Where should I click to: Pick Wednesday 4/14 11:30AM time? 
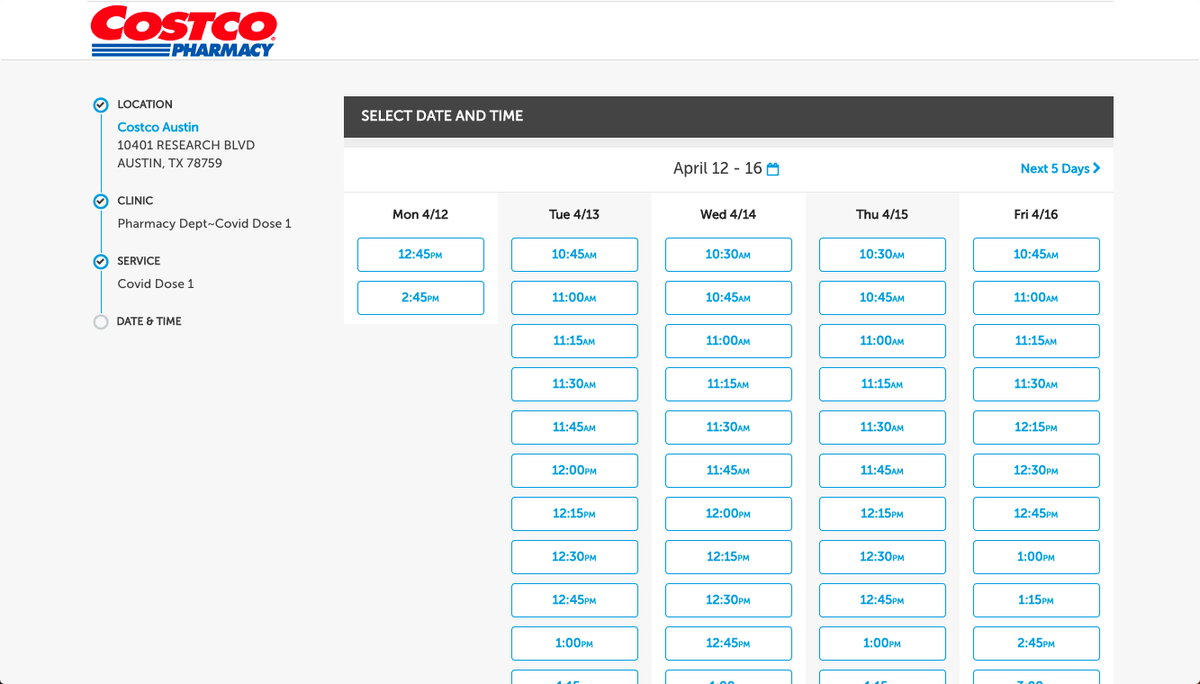(x=728, y=427)
